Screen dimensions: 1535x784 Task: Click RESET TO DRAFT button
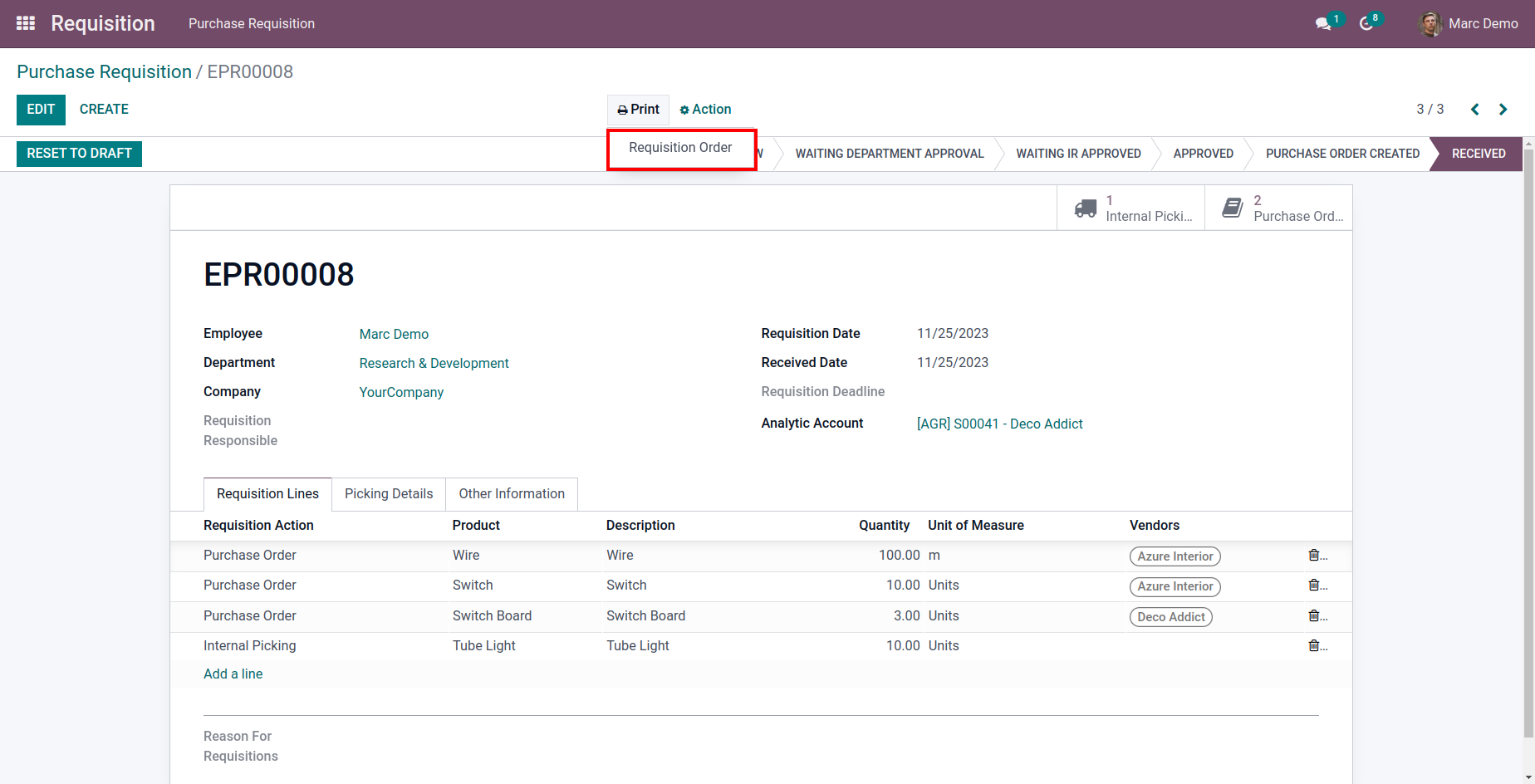(79, 154)
